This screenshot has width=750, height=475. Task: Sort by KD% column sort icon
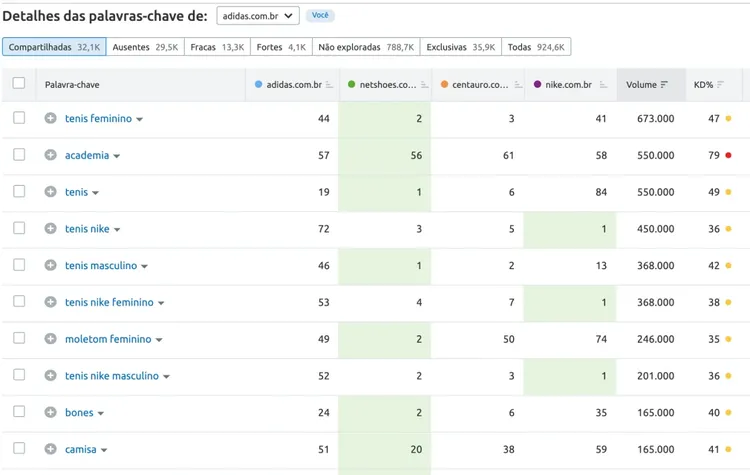click(x=720, y=85)
